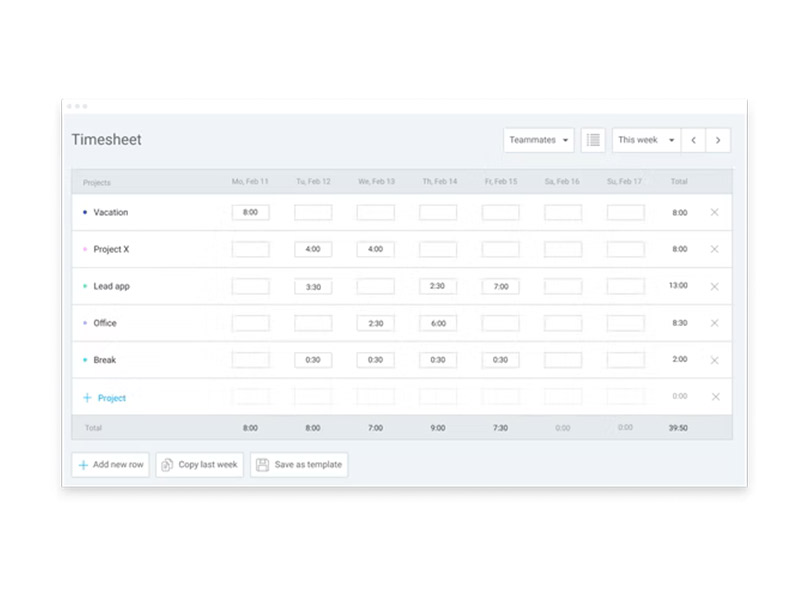Select the Office project name
Image resolution: width=800 pixels, height=600 pixels.
(x=105, y=323)
